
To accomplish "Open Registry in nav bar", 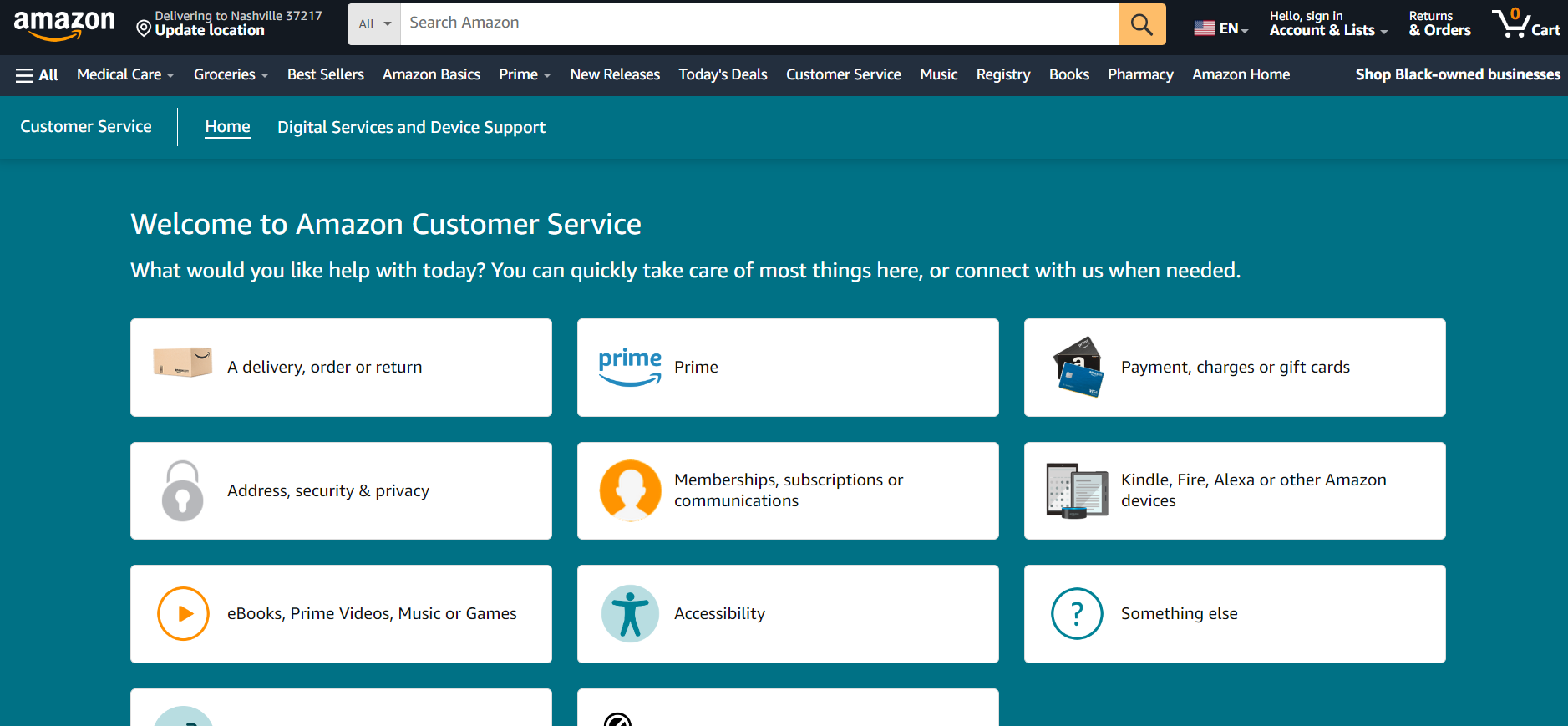I will (x=1003, y=74).
